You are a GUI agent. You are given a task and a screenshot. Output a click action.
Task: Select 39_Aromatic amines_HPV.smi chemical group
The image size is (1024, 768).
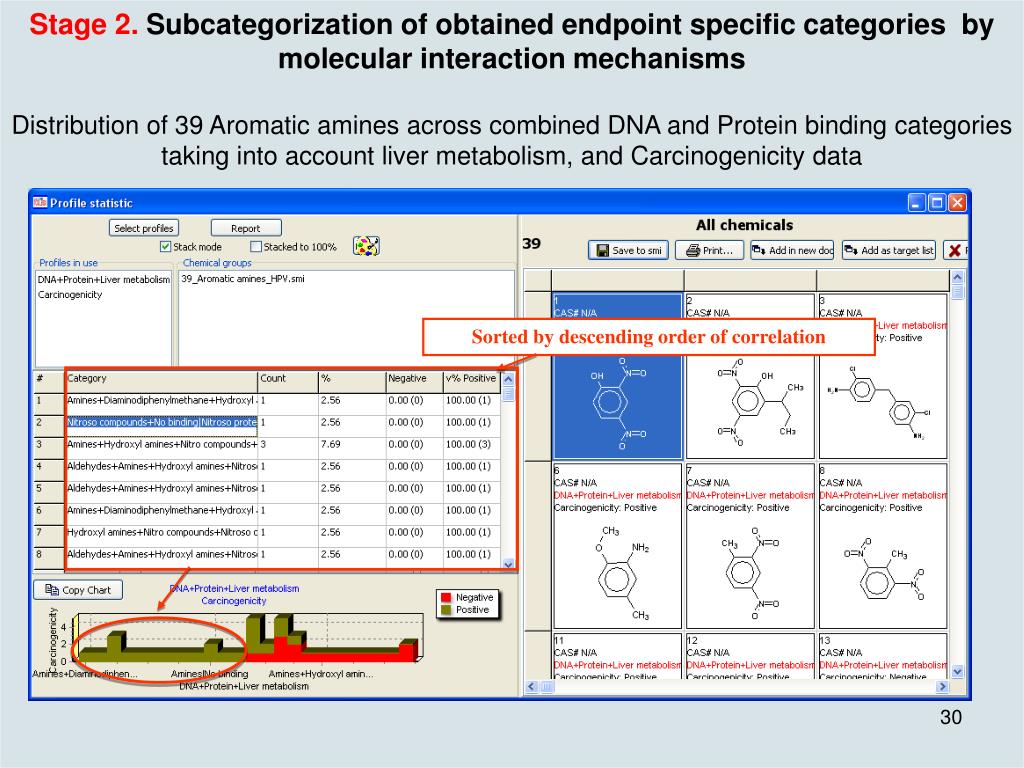(243, 279)
